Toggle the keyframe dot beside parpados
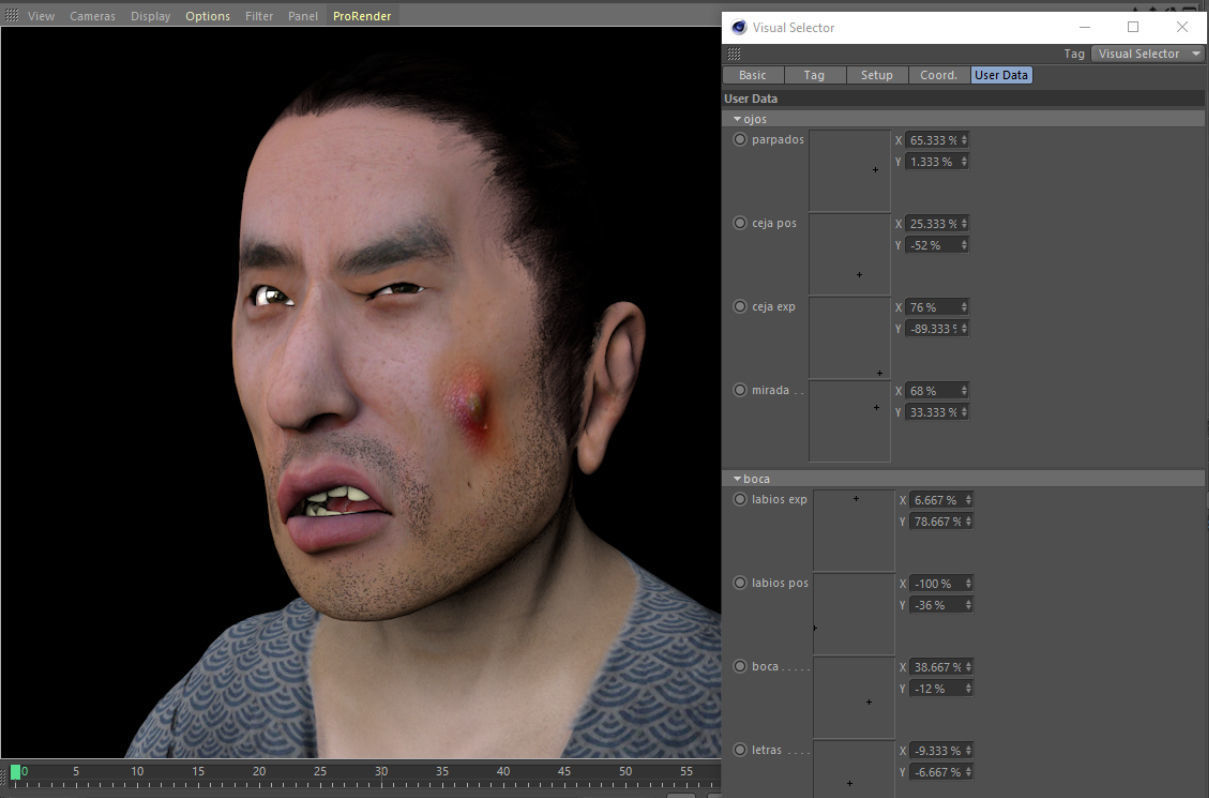 [x=740, y=139]
